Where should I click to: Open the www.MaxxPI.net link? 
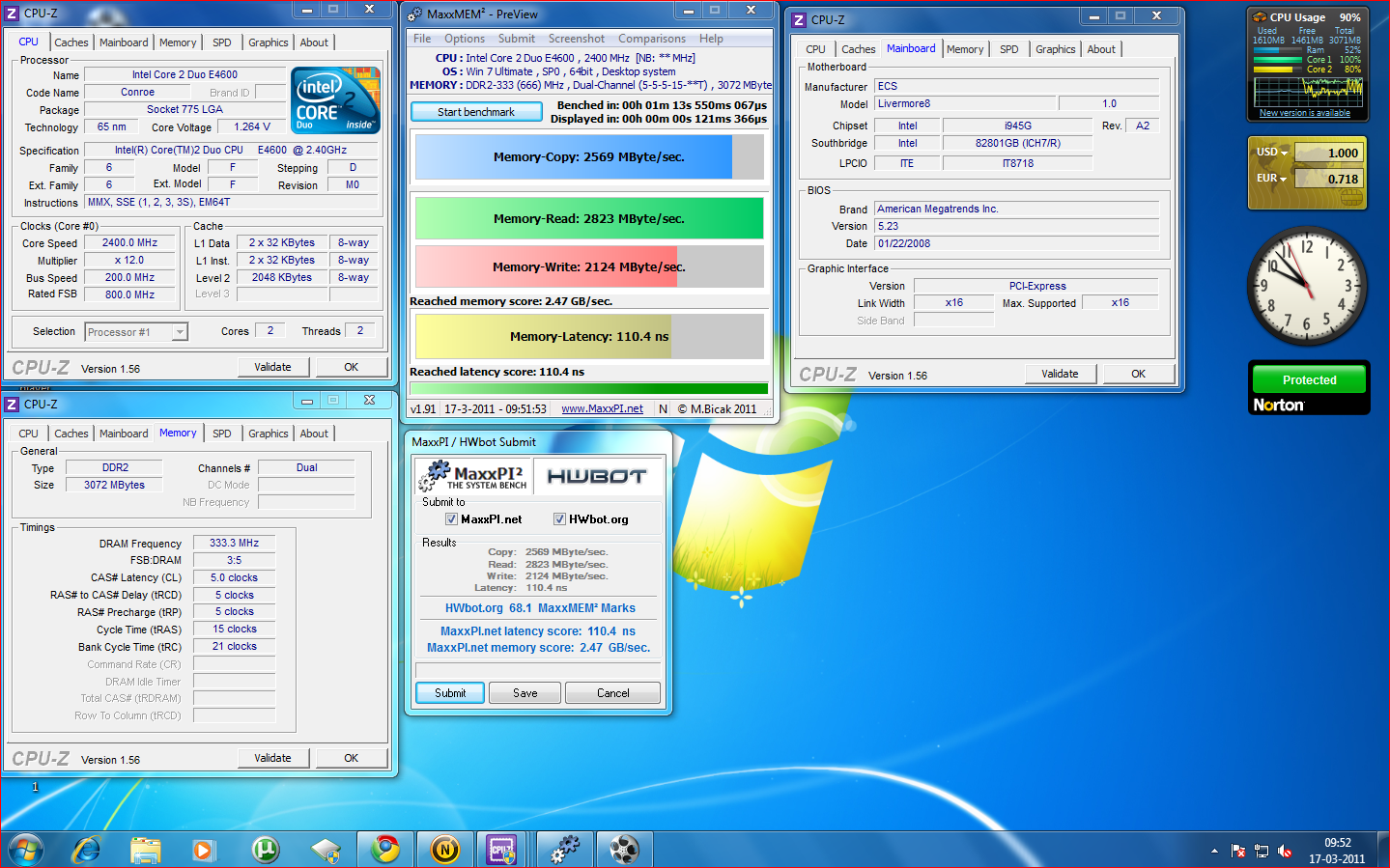[602, 409]
